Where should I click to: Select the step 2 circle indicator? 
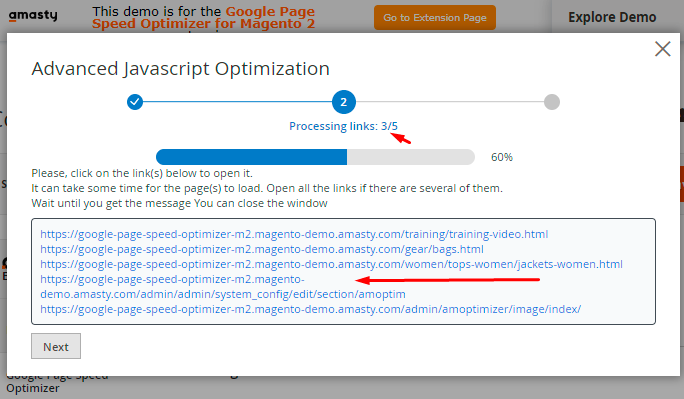tap(344, 102)
